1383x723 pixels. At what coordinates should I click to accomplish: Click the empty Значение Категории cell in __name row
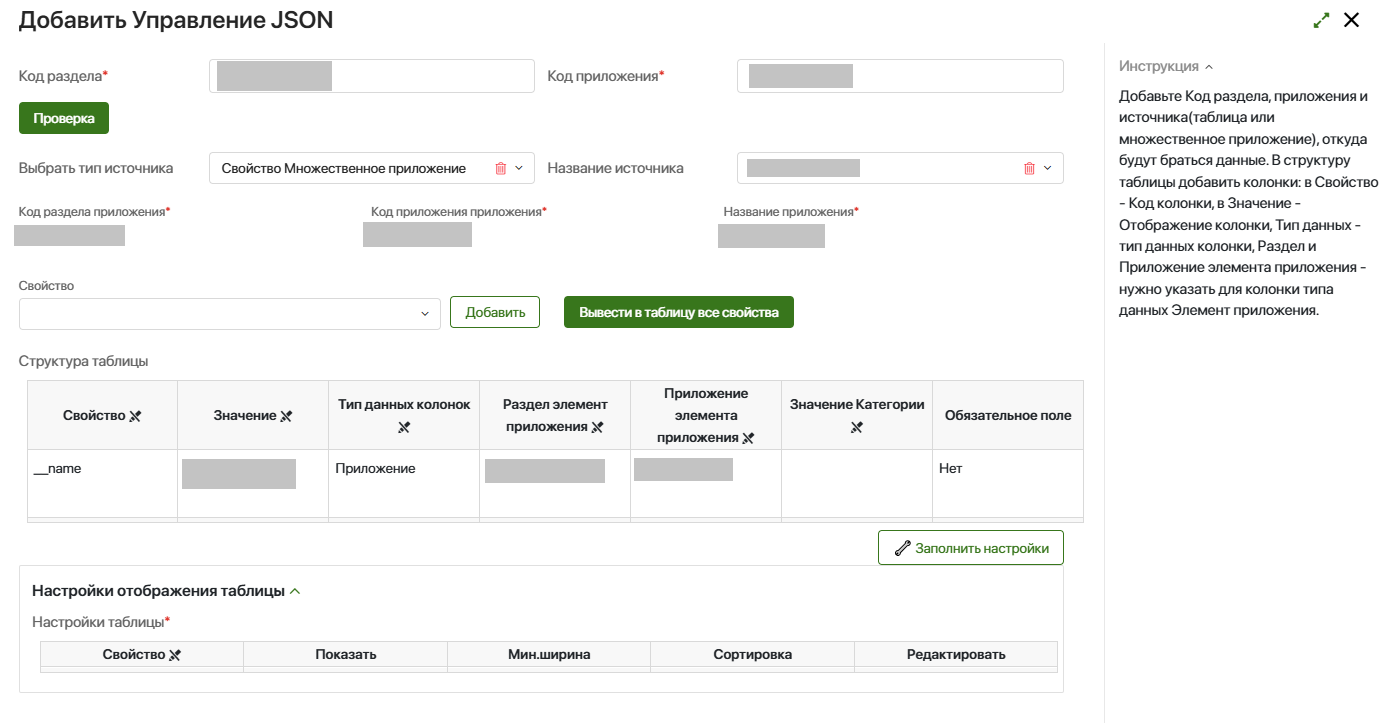point(856,484)
